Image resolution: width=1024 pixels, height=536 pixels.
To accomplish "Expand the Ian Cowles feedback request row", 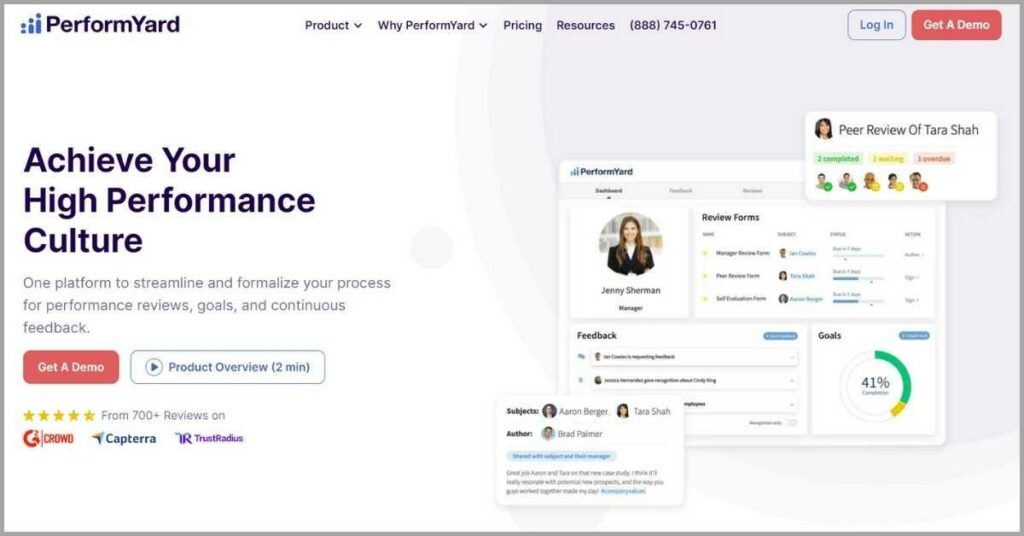I will pos(793,357).
